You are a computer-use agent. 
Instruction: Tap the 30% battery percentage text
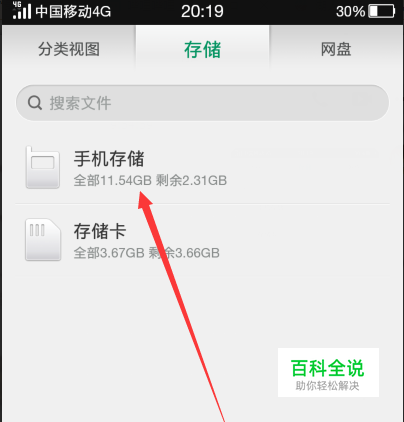351,12
